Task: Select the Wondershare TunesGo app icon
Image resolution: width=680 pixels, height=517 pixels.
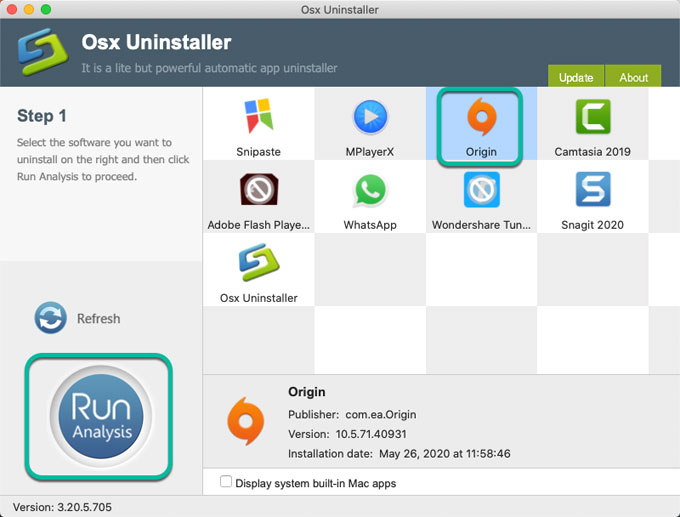Action: (481, 190)
